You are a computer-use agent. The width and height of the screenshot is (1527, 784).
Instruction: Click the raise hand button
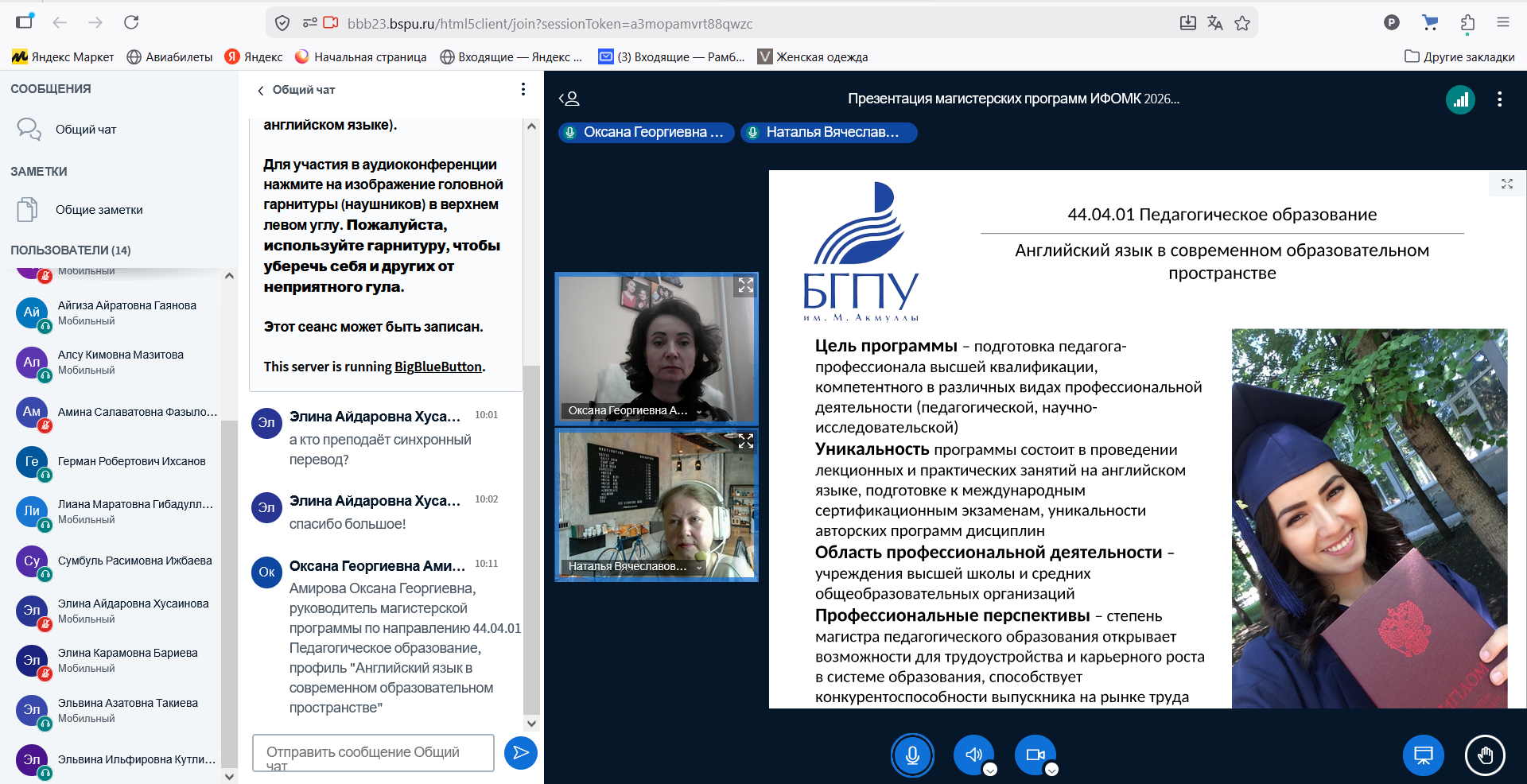pyautogui.click(x=1484, y=755)
